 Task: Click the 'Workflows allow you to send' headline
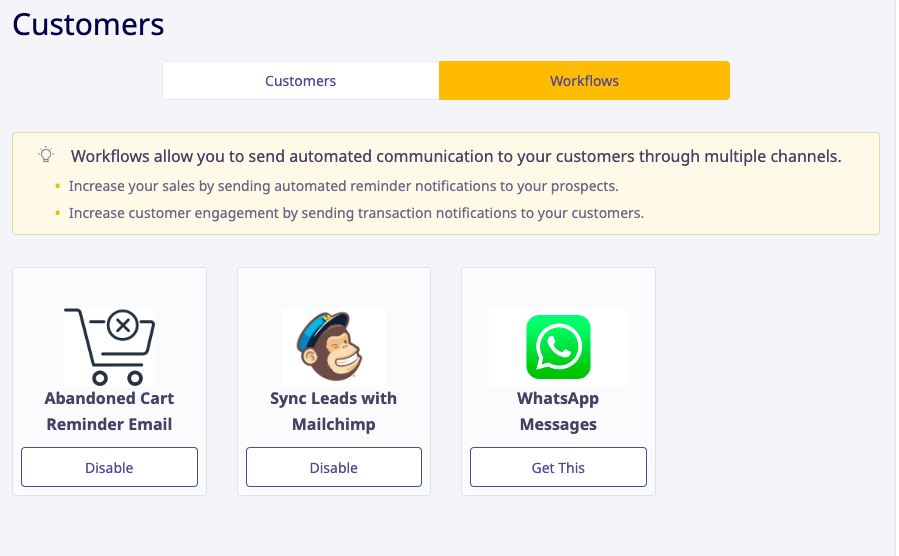pyautogui.click(x=455, y=156)
